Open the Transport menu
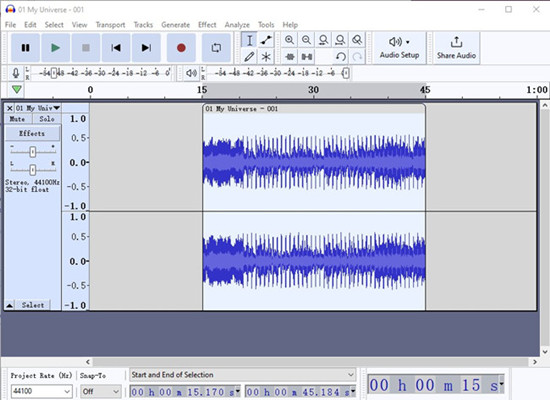The height and width of the screenshot is (400, 550). coord(110,25)
